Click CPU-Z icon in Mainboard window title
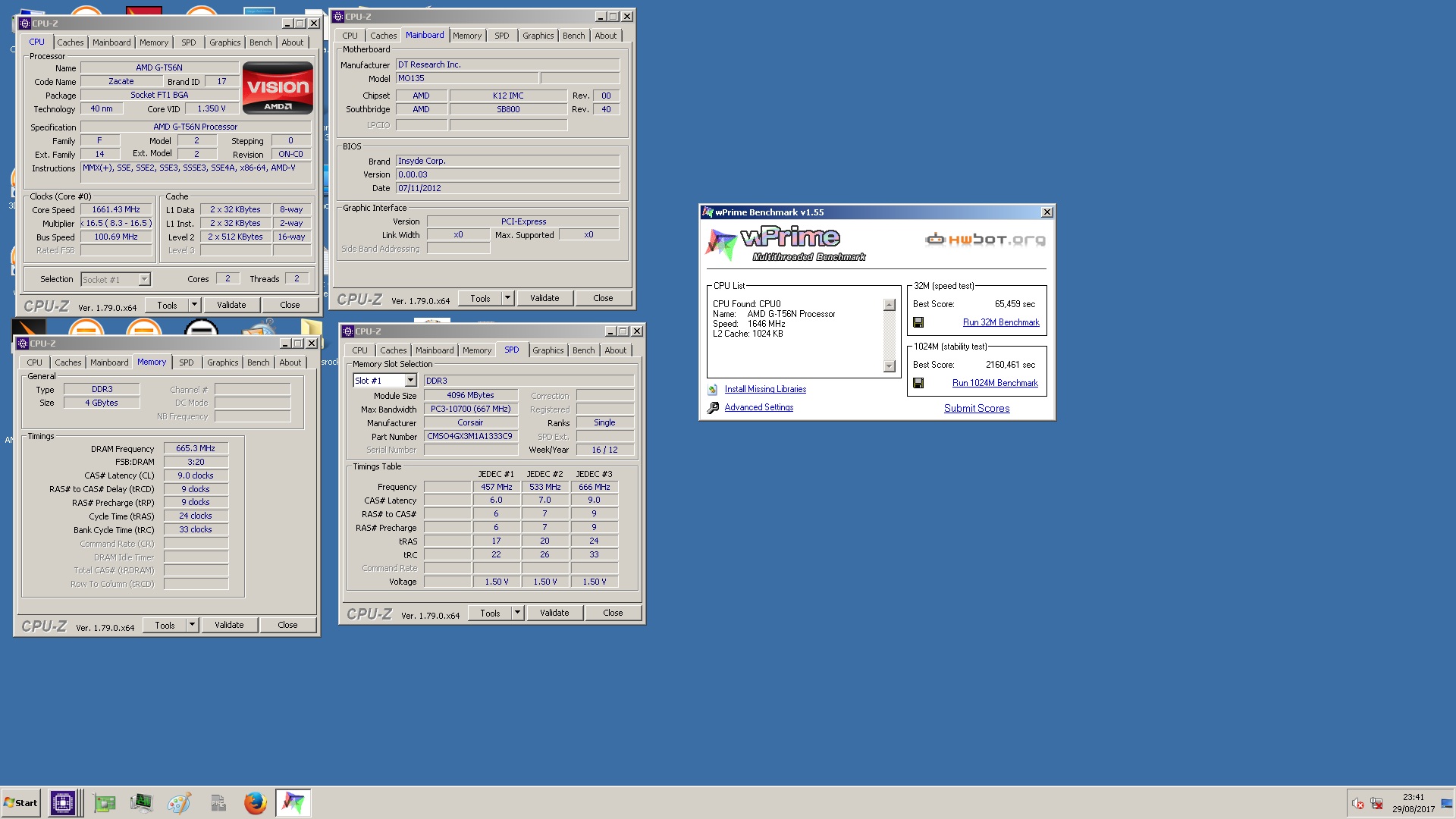This screenshot has height=819, width=1456. click(338, 17)
